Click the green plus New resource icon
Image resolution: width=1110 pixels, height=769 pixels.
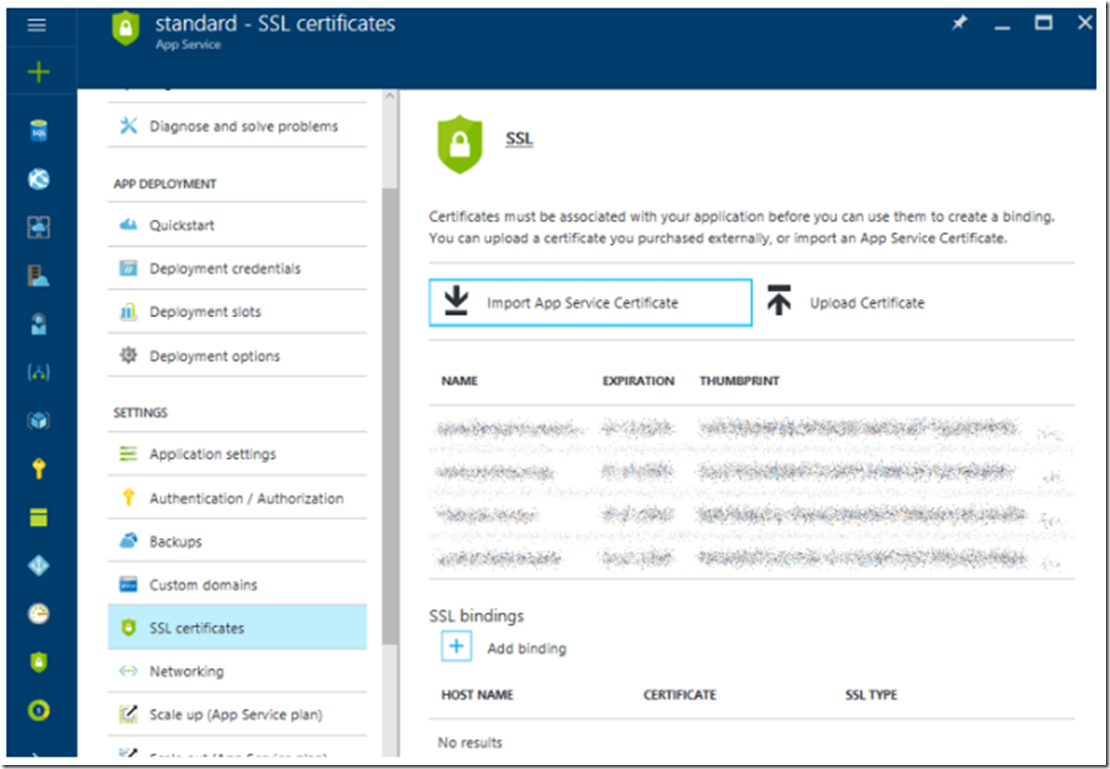[x=38, y=73]
